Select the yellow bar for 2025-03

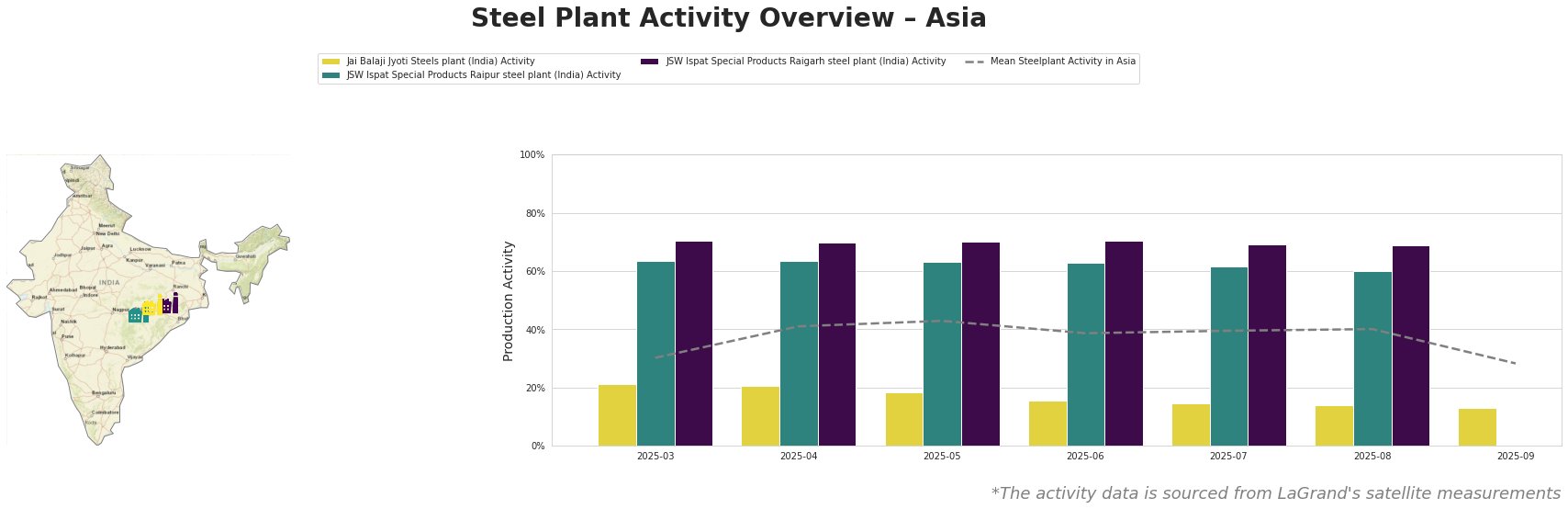(x=617, y=415)
